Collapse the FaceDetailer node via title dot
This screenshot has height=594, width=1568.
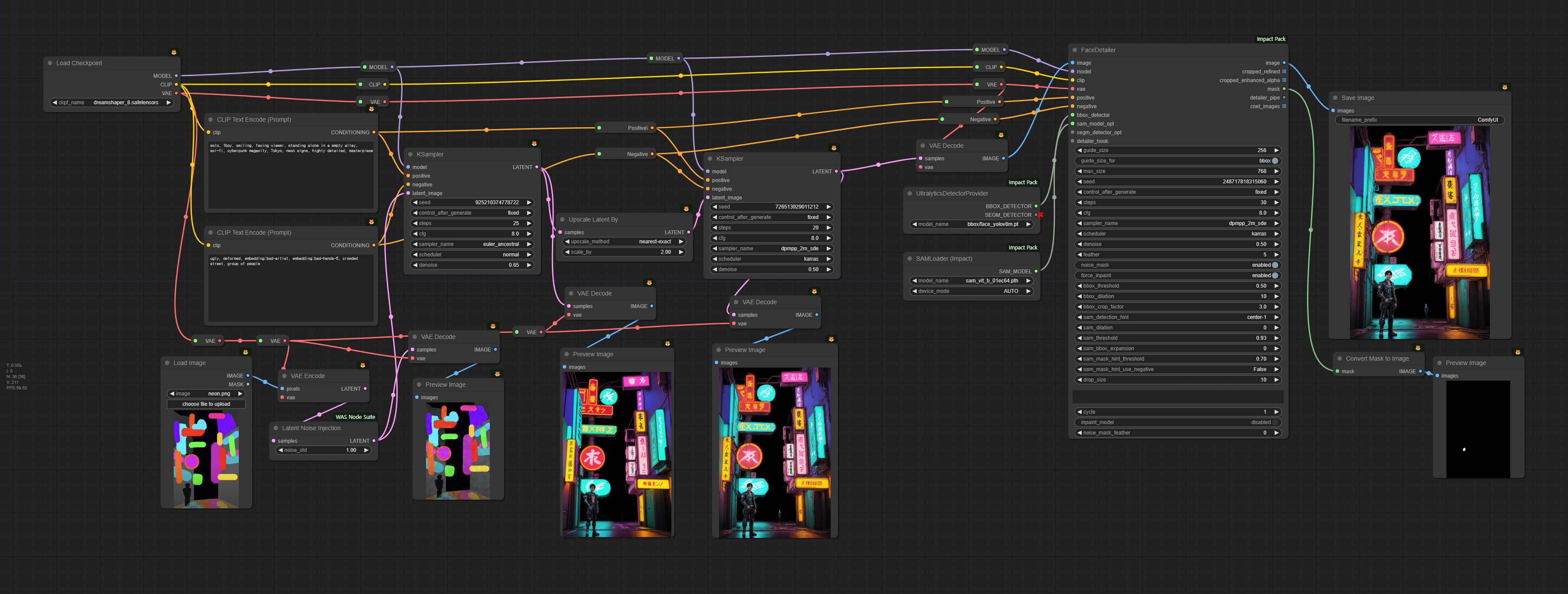click(1074, 50)
